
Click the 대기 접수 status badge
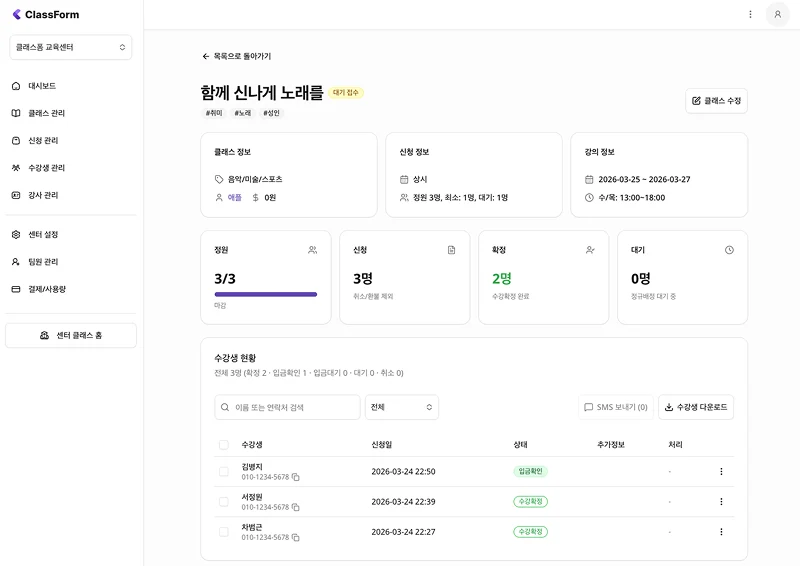pos(345,92)
